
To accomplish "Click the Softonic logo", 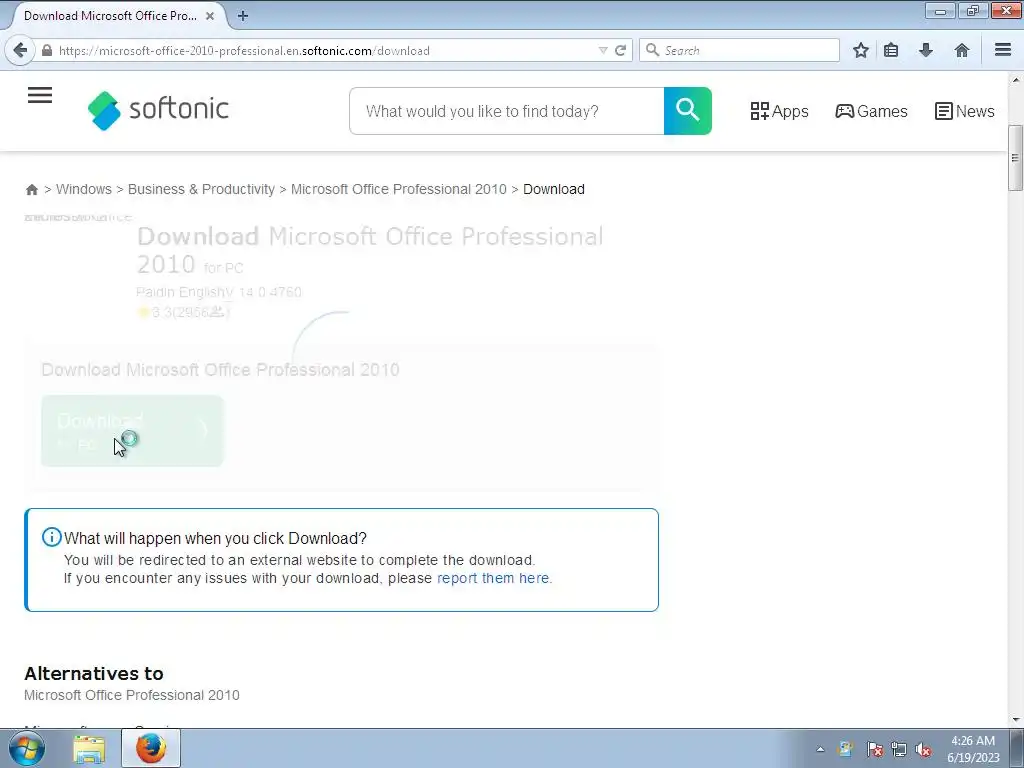I will pos(158,110).
